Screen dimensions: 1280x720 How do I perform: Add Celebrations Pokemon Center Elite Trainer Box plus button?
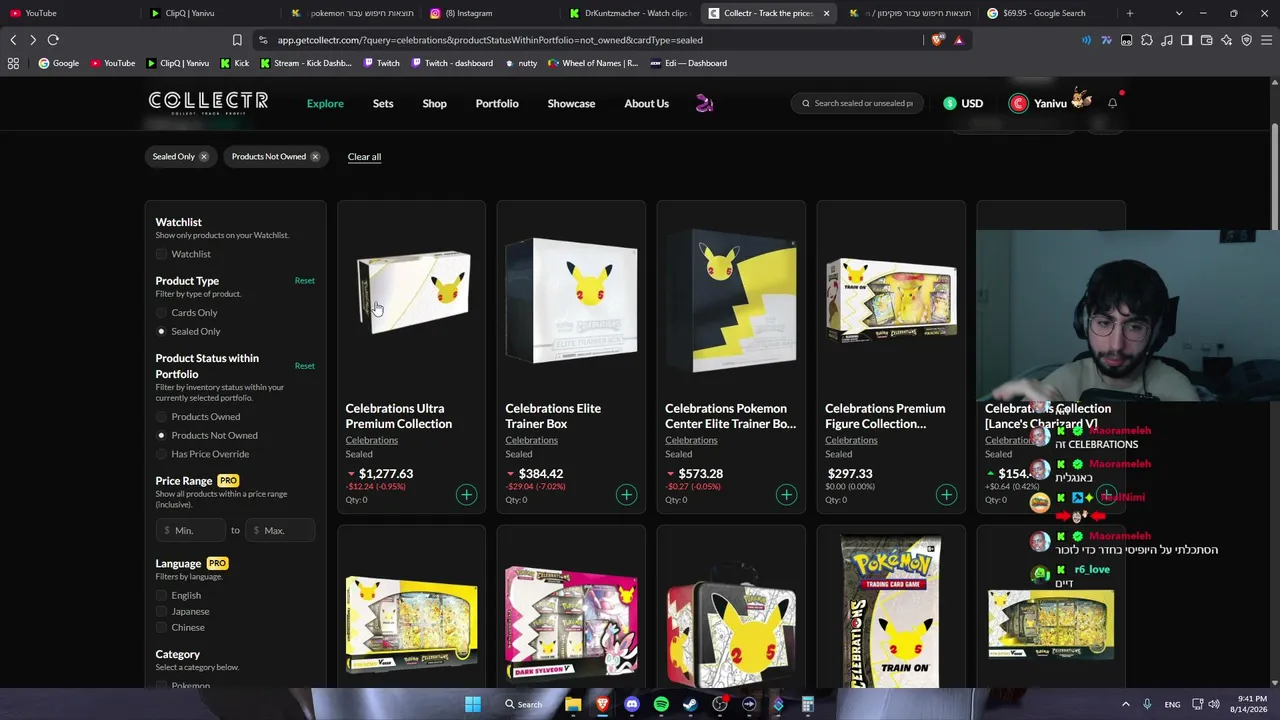pyautogui.click(x=786, y=494)
